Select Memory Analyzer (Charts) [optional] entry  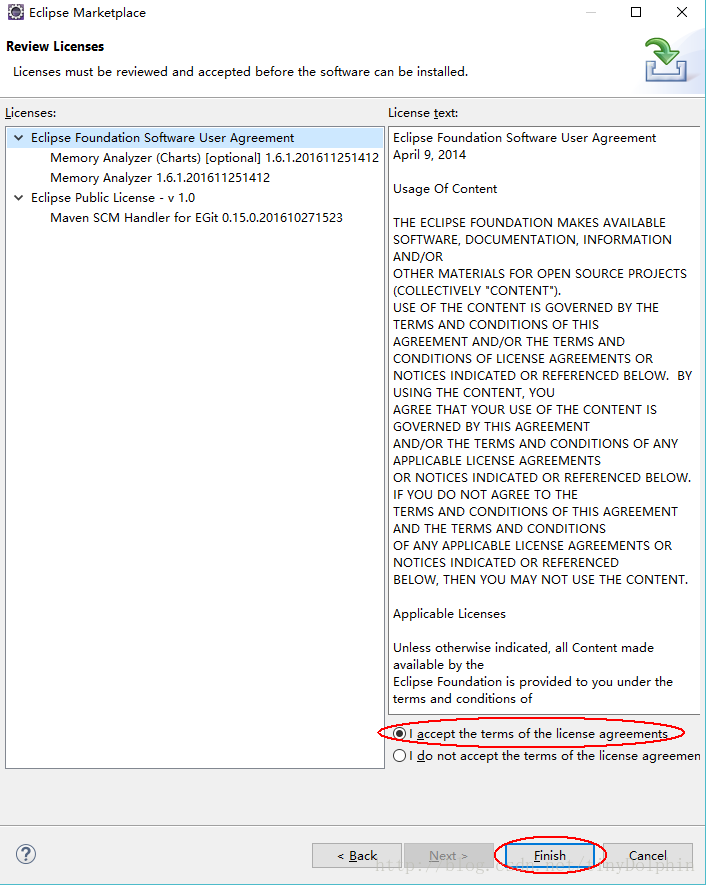[214, 157]
